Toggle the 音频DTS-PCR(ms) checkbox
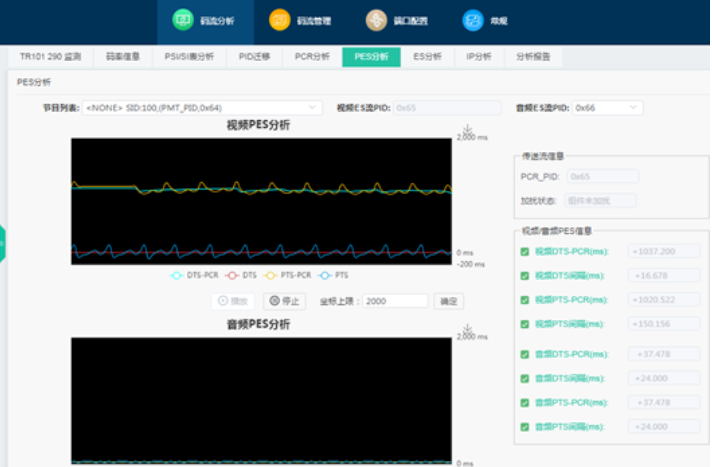This screenshot has width=712, height=467. (525, 354)
